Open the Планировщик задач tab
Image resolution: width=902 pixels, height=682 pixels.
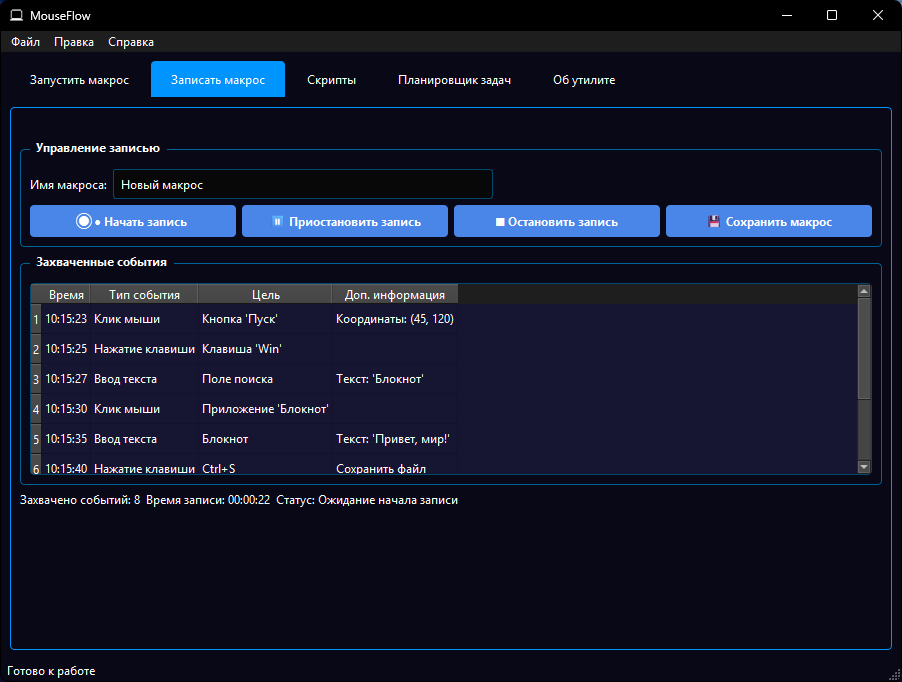pos(454,80)
